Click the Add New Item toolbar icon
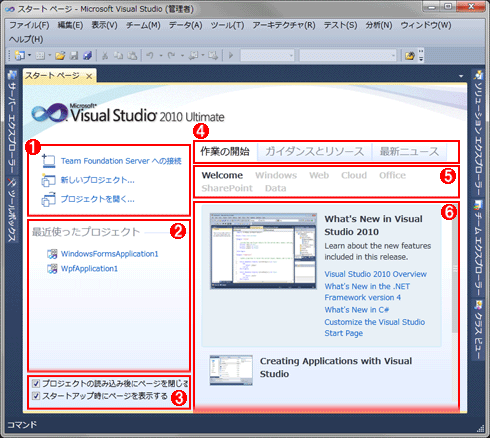 (41, 55)
